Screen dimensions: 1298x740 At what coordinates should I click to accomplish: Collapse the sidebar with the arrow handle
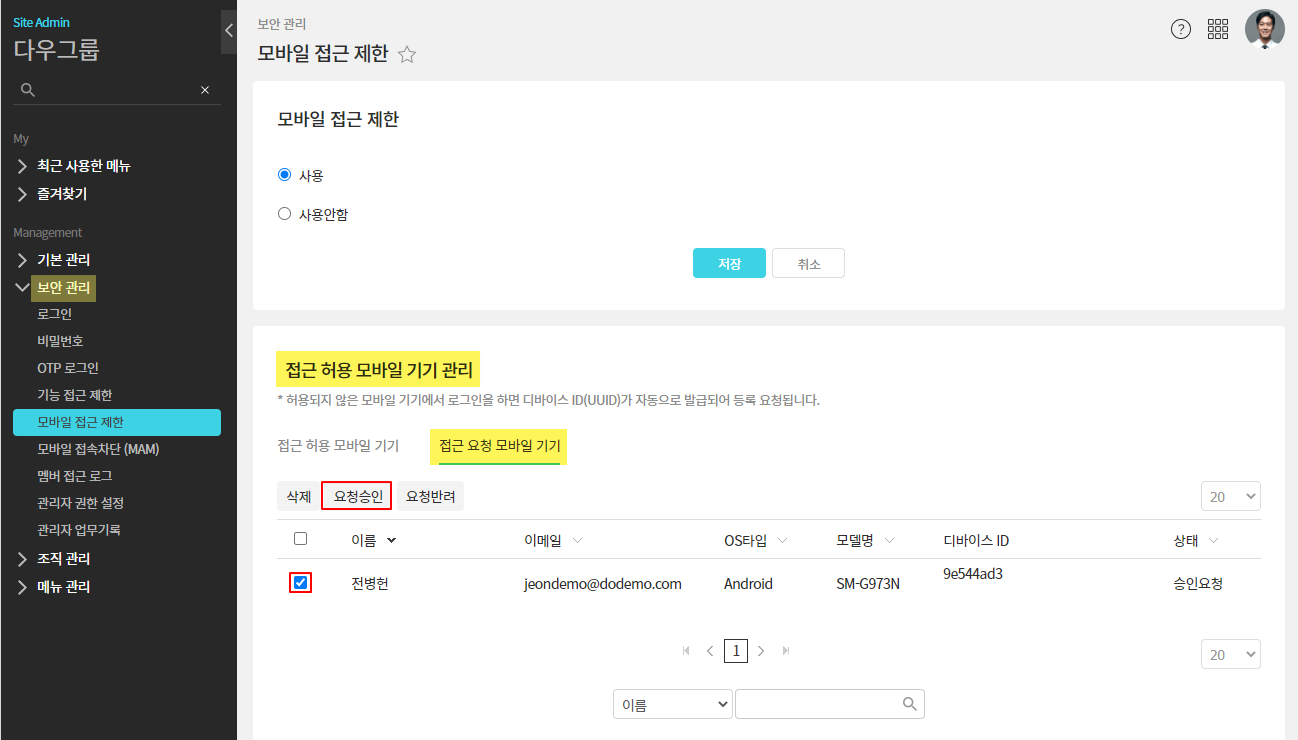click(x=229, y=31)
